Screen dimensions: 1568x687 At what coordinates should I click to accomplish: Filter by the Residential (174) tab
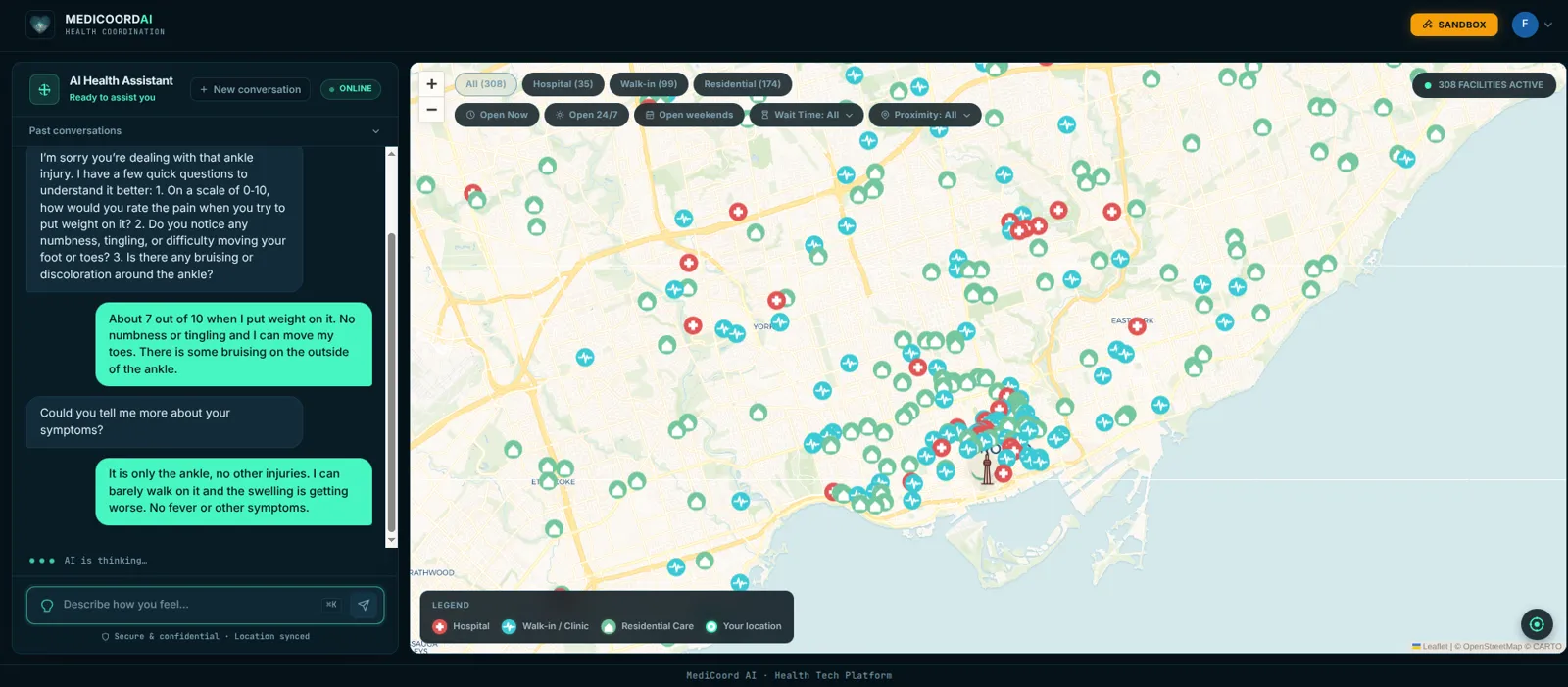743,84
